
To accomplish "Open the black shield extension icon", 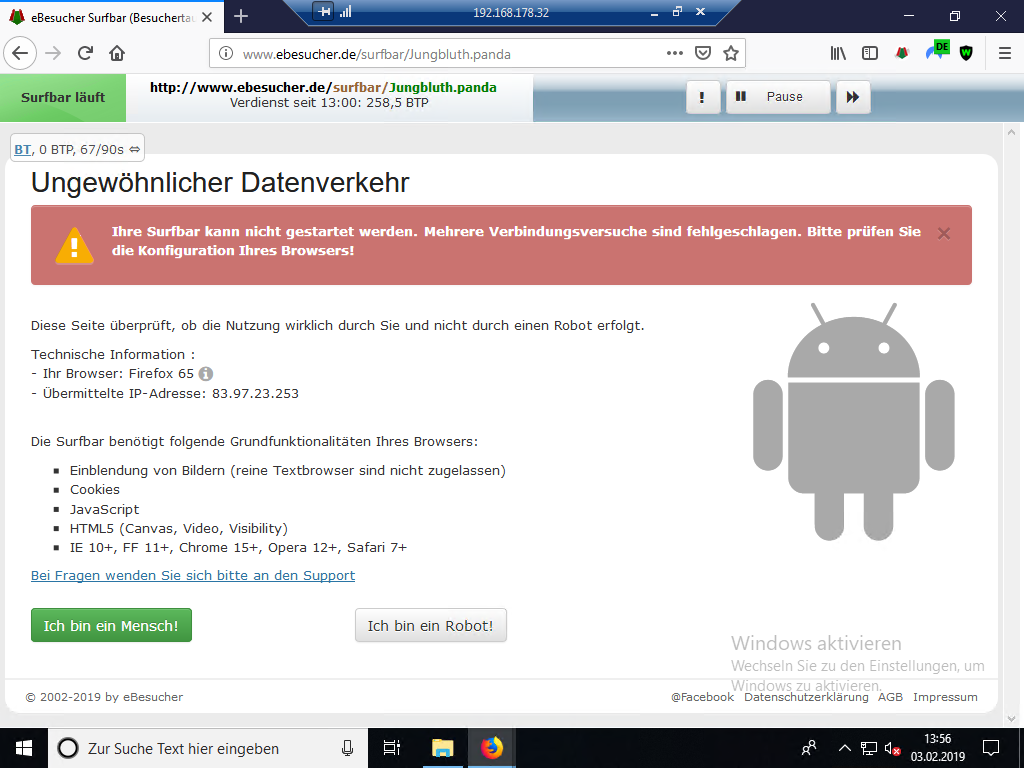I will [967, 54].
